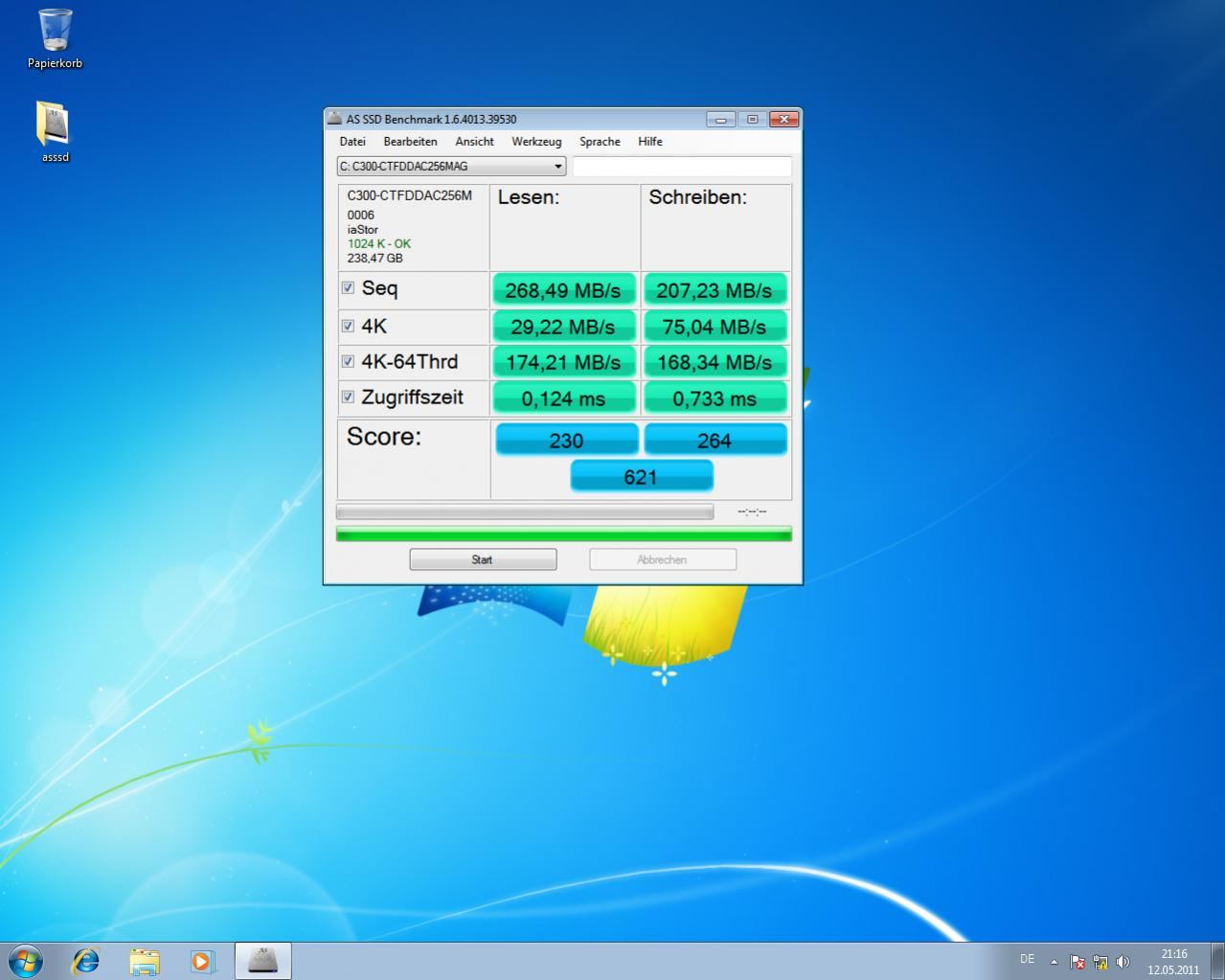This screenshot has width=1225, height=980.
Task: Click the network tray icon
Action: (1100, 961)
